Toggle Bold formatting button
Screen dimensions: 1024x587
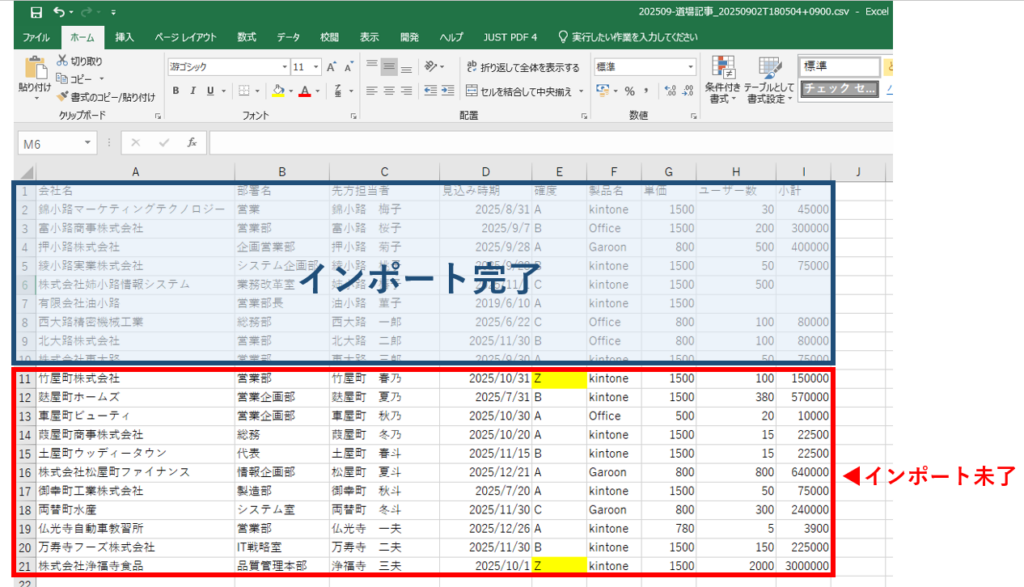coord(176,91)
